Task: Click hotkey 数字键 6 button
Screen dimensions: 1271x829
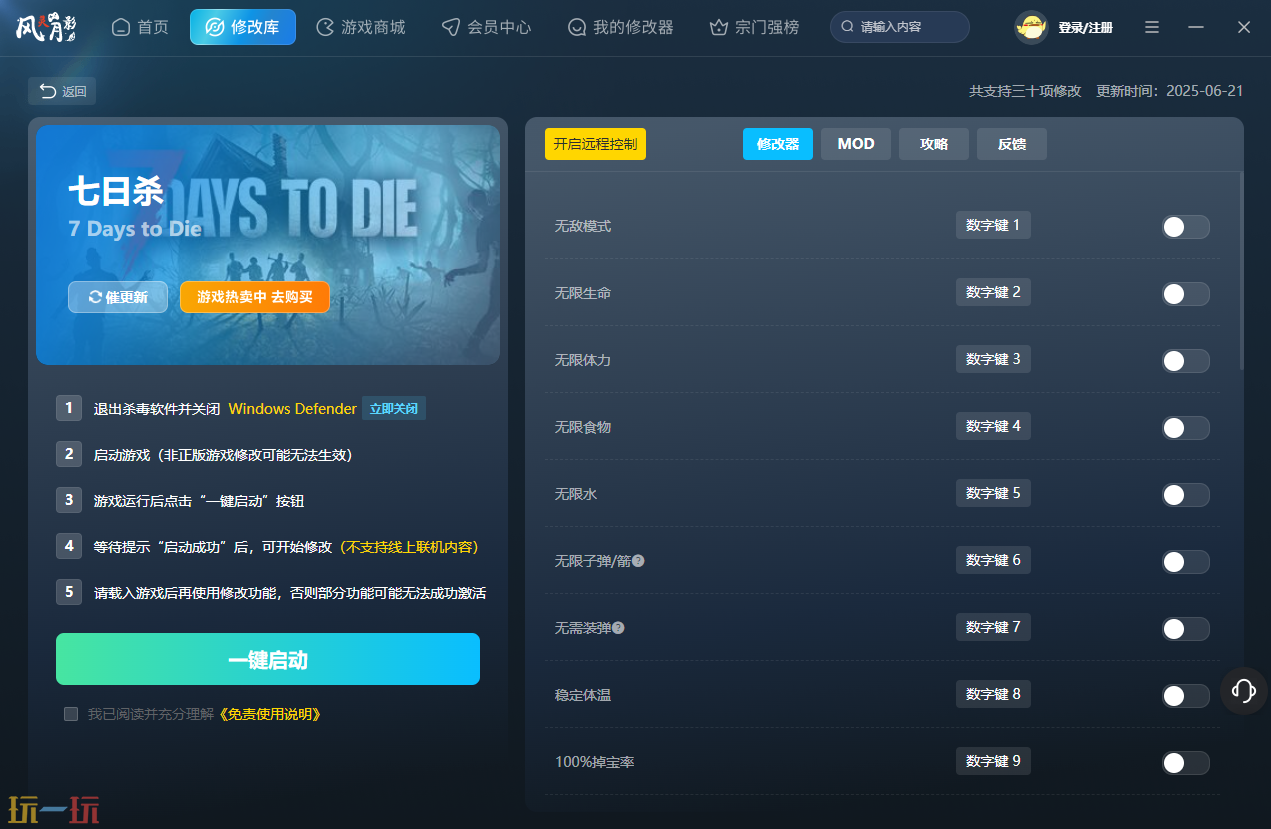Action: (x=993, y=560)
